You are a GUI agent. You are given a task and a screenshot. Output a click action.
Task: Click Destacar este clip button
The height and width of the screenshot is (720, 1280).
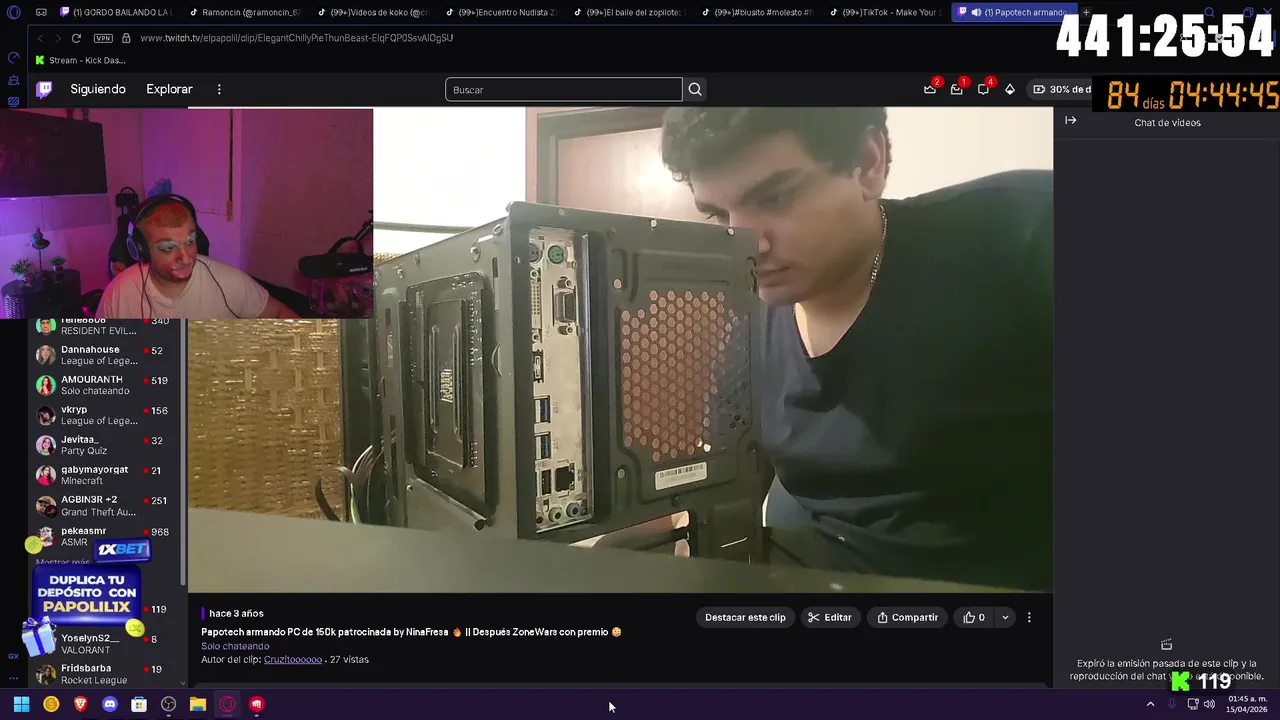[x=745, y=617]
